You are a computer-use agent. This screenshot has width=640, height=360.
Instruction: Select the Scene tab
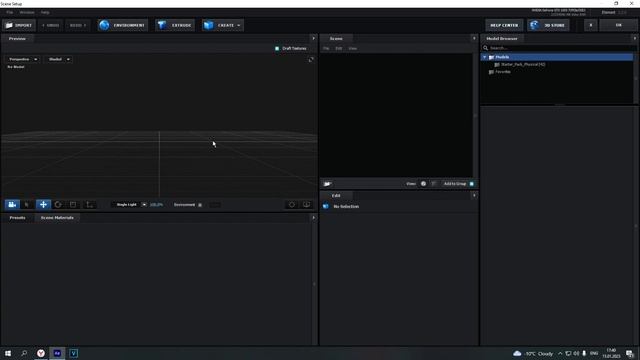336,38
